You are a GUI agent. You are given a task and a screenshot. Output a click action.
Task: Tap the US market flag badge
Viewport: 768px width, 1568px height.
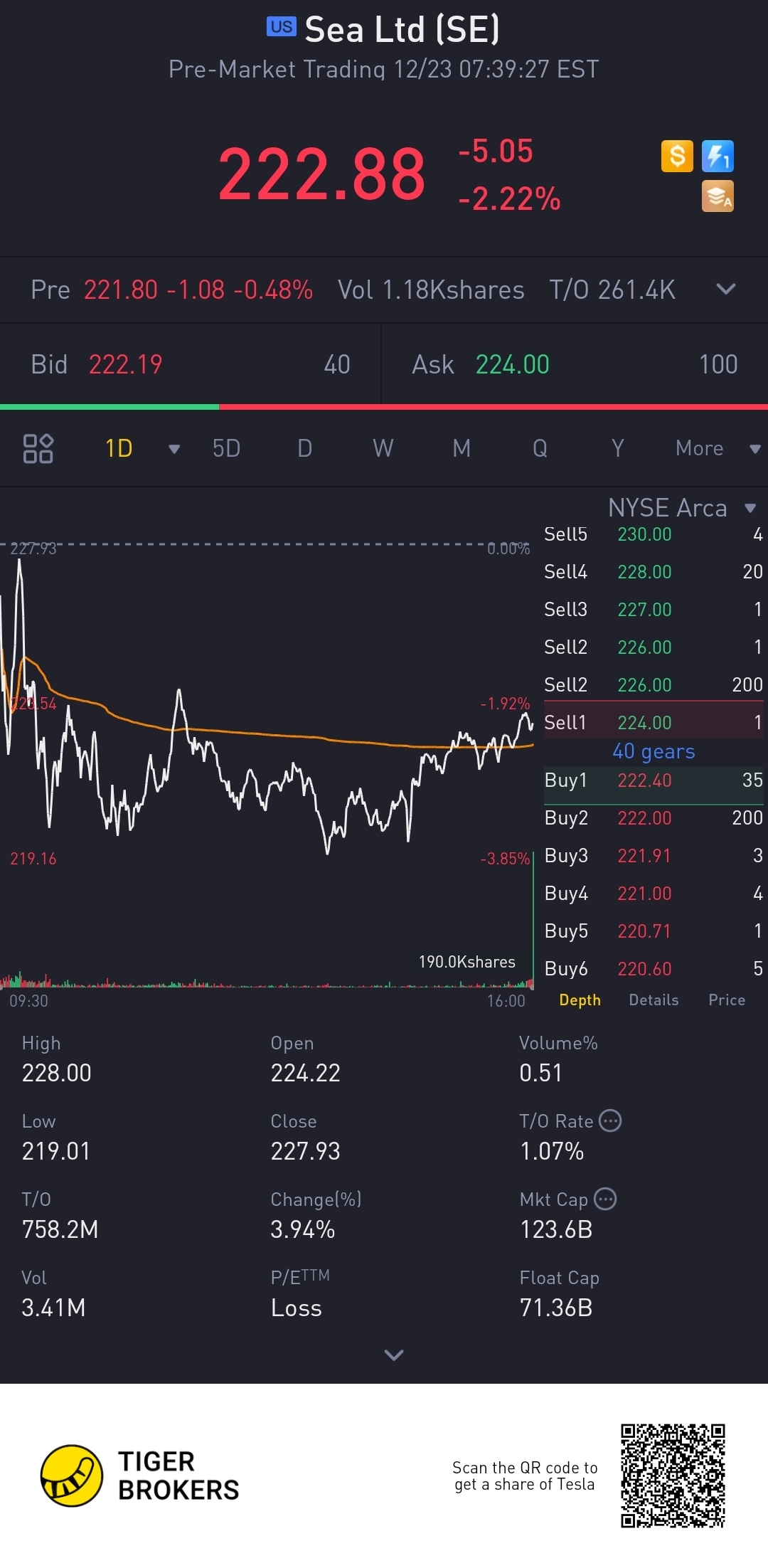coord(281,27)
